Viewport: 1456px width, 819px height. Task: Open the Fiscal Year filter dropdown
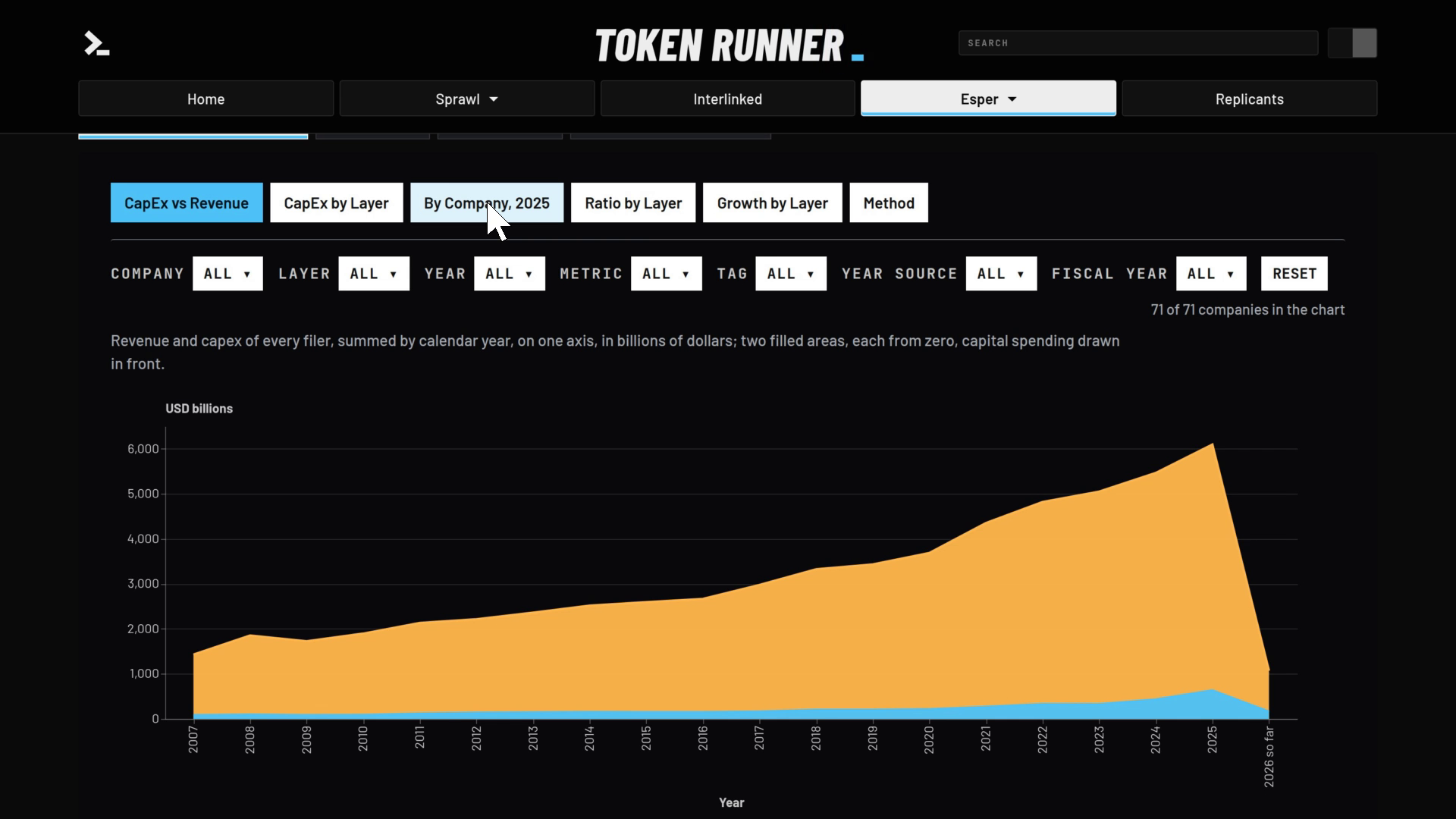pos(1211,274)
